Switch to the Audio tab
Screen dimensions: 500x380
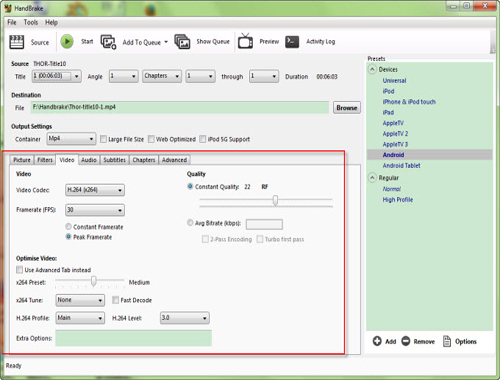[89, 160]
